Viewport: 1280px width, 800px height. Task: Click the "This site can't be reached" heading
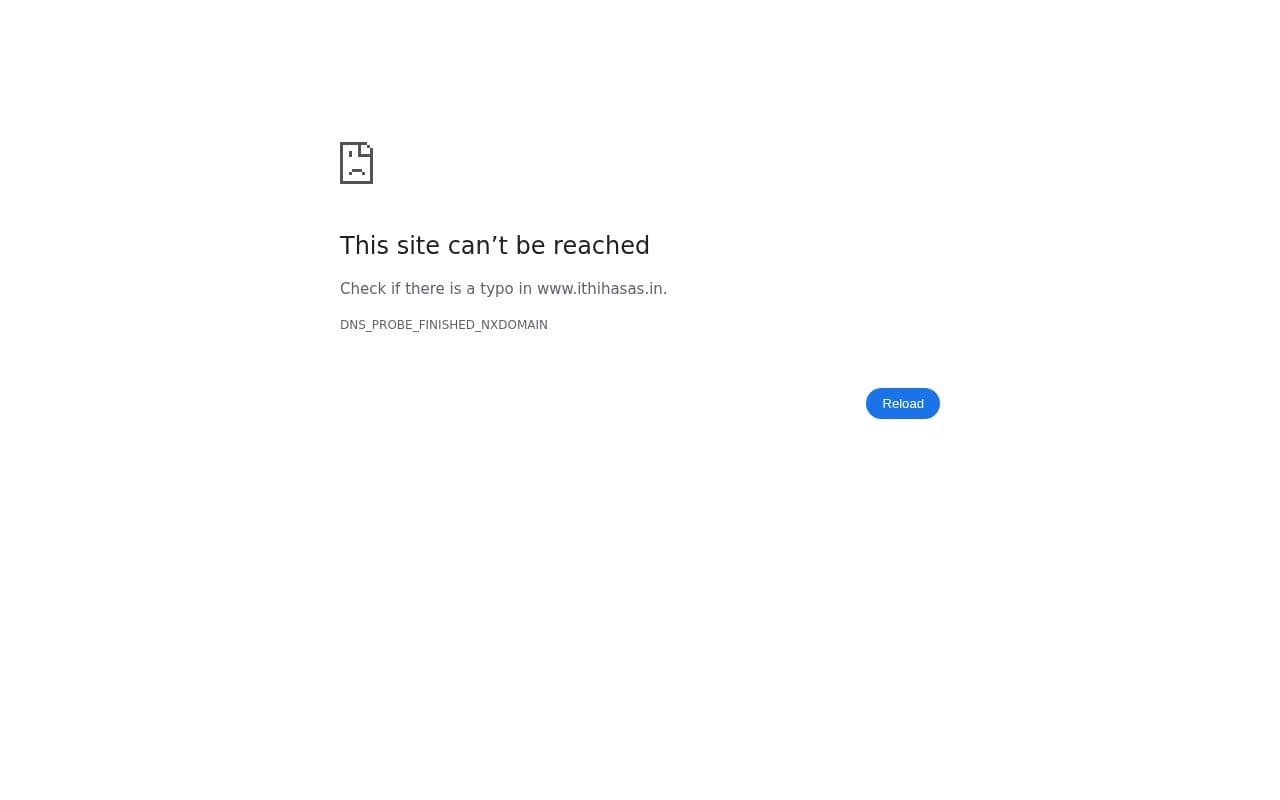coord(495,245)
